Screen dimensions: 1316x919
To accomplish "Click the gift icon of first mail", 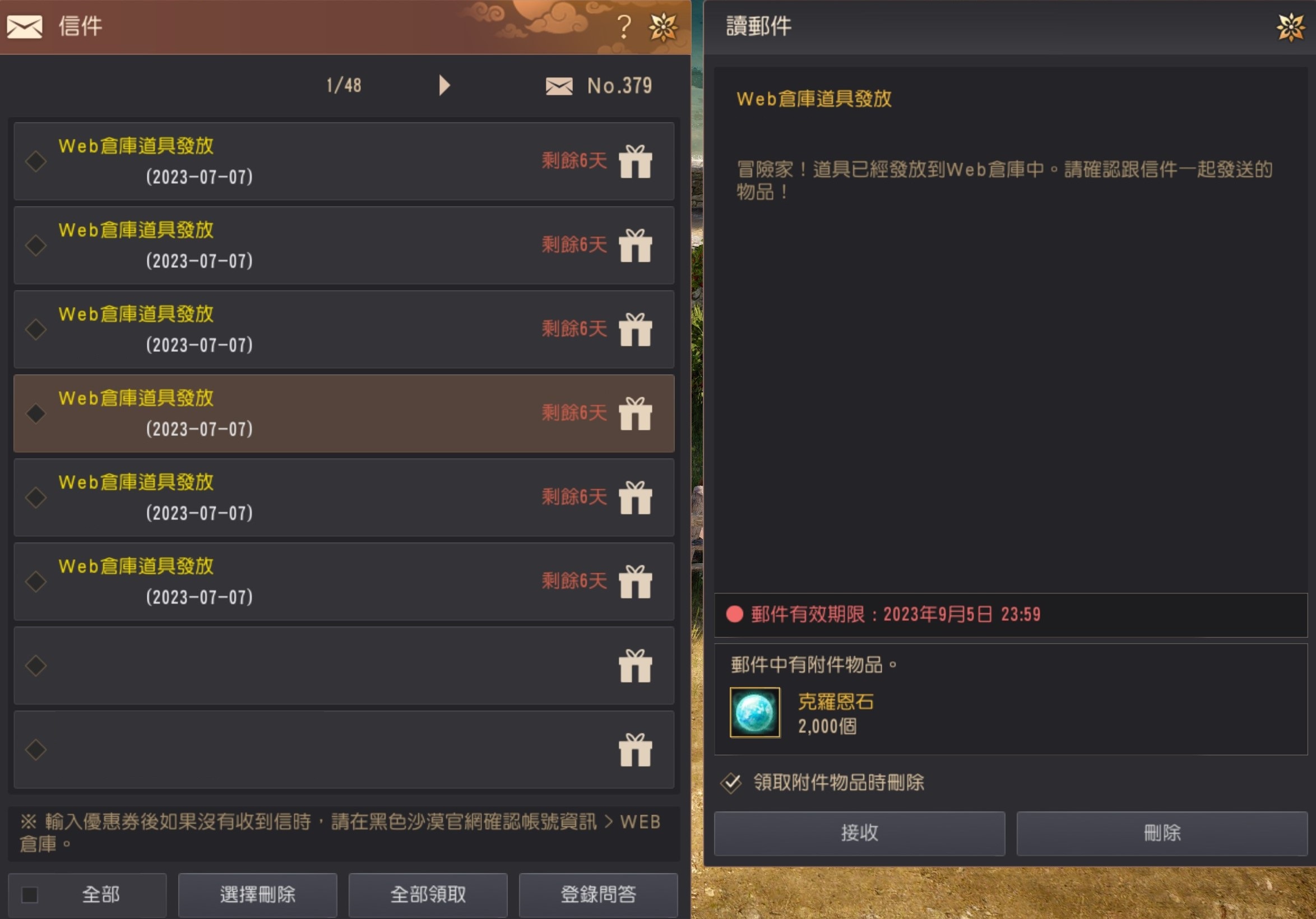I will pos(635,161).
